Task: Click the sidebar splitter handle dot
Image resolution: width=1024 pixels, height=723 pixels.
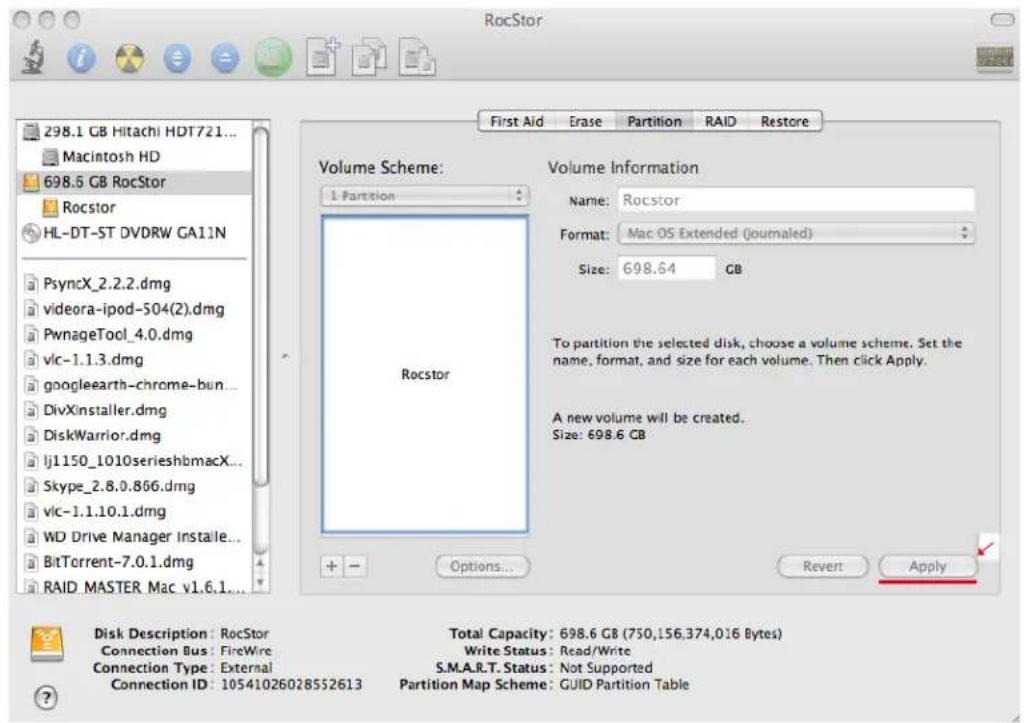Action: coord(285,357)
